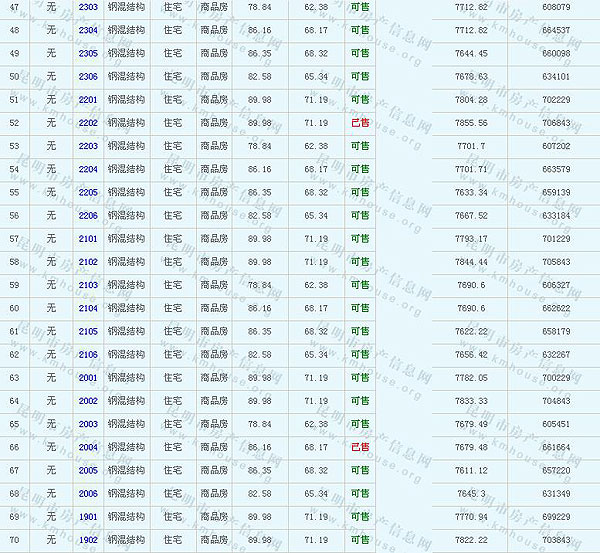Screen dimensions: 600x553
Task: Select room 2003 link
Action: coord(88,424)
